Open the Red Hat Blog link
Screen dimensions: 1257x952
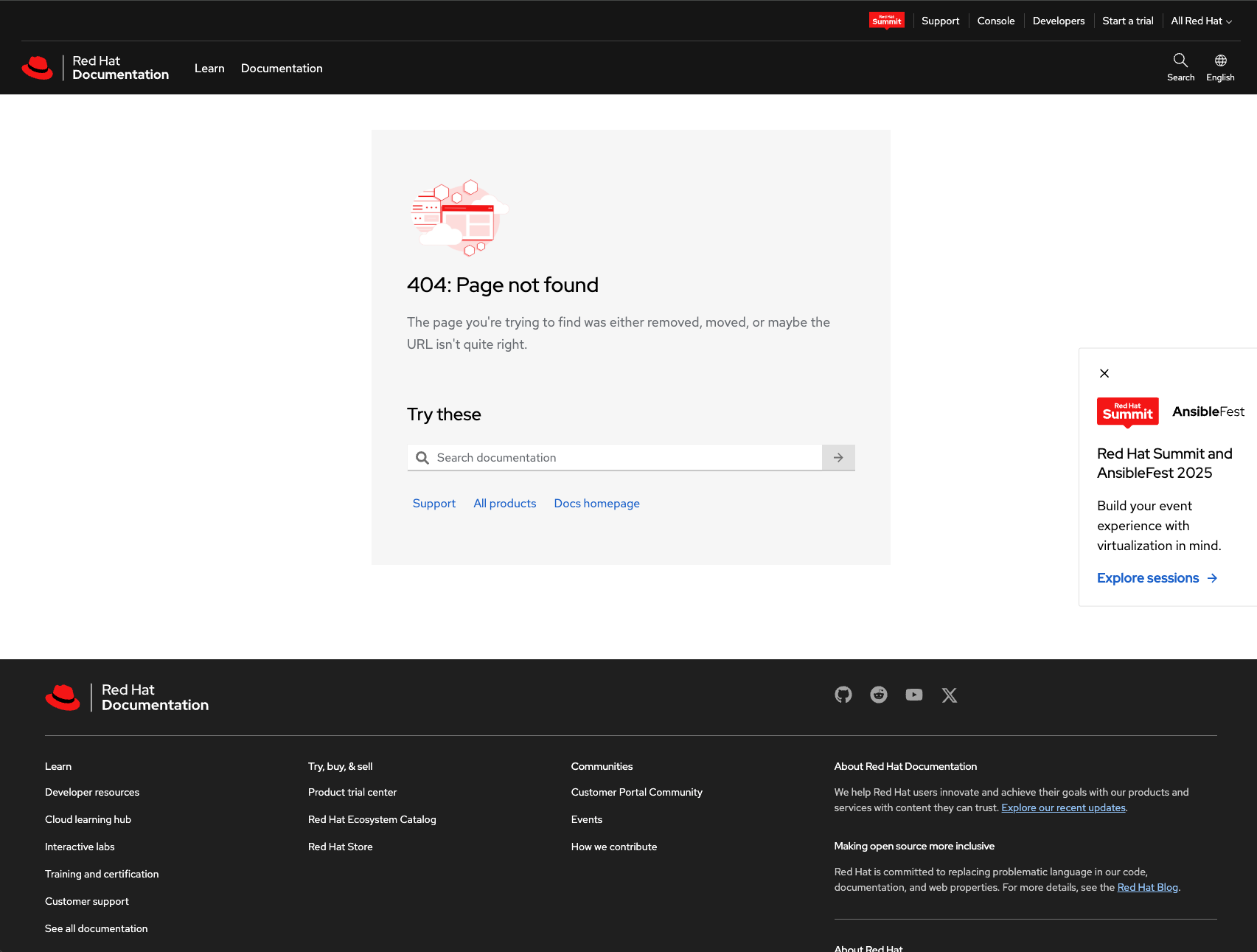pos(1148,887)
